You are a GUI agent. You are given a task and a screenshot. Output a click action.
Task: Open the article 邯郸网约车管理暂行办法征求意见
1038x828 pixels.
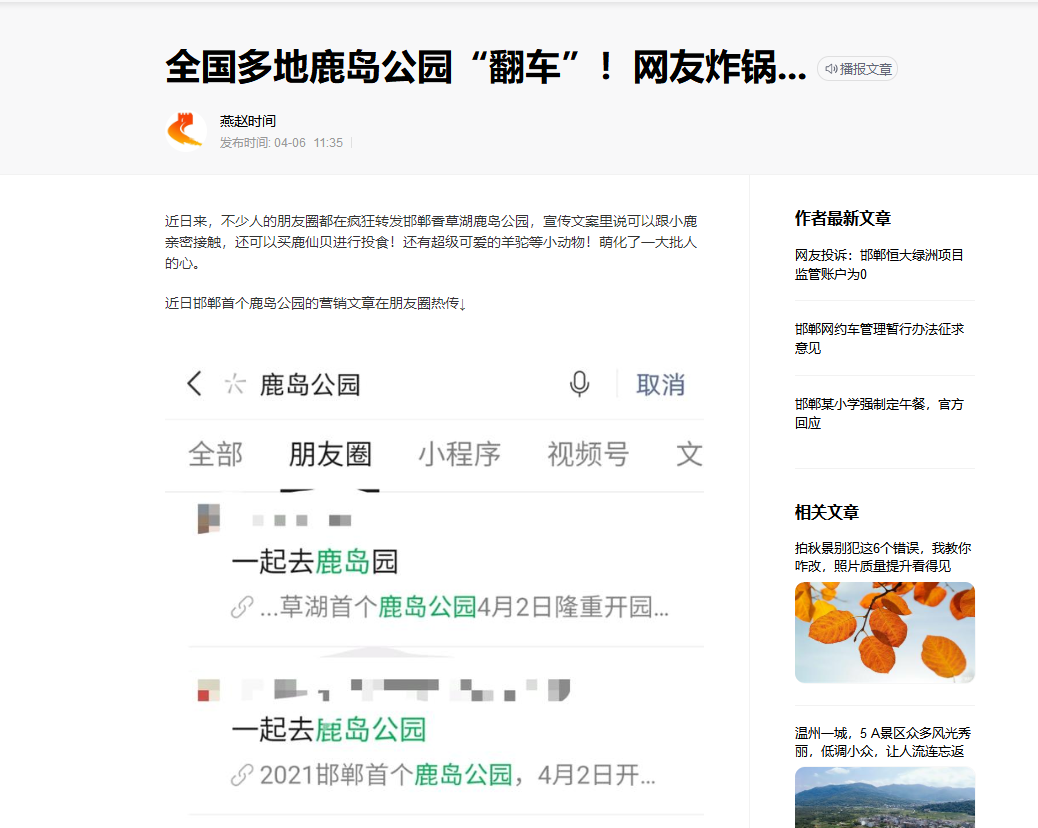click(879, 338)
